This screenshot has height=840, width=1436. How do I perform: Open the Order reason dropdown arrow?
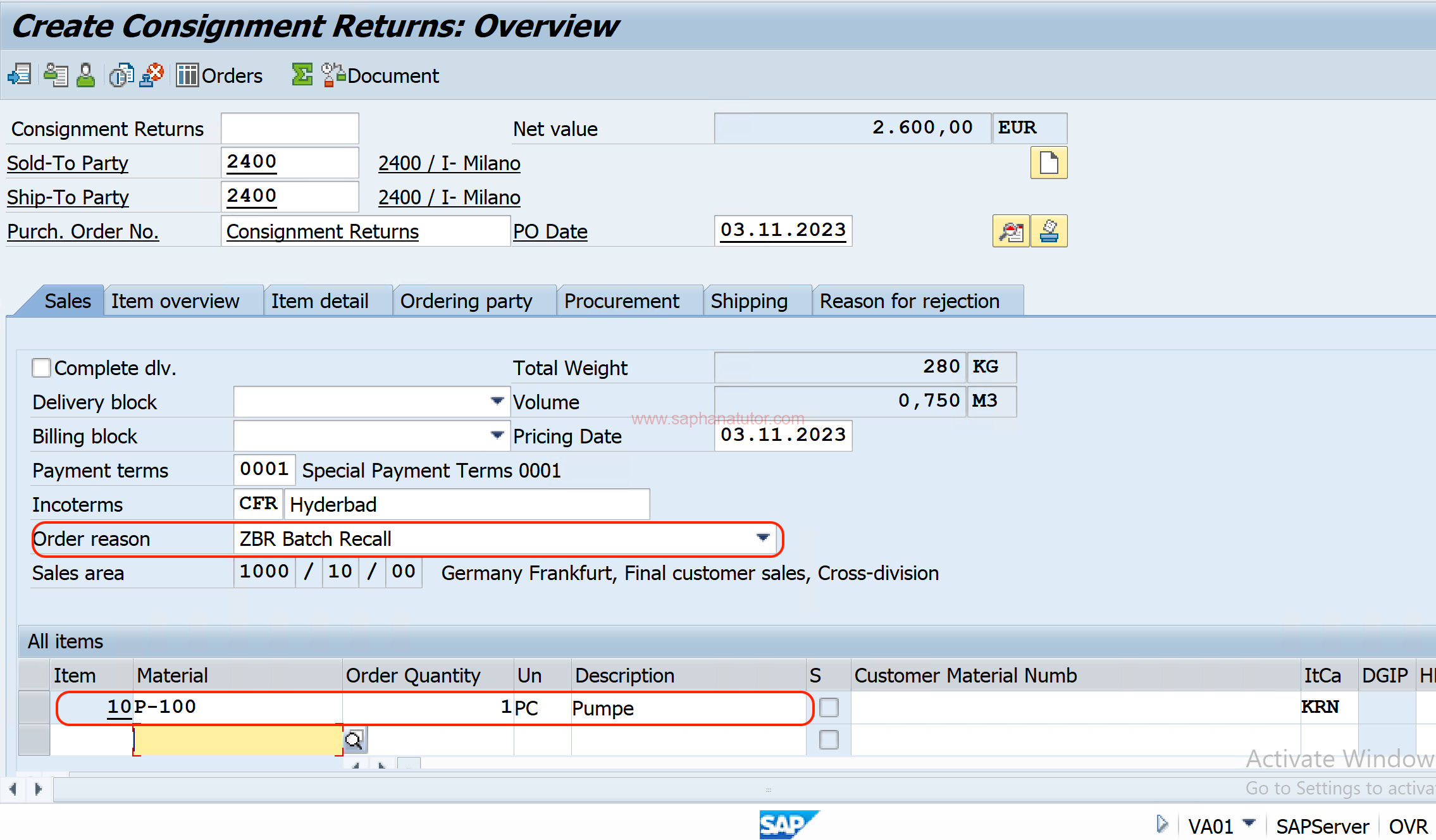click(x=763, y=538)
